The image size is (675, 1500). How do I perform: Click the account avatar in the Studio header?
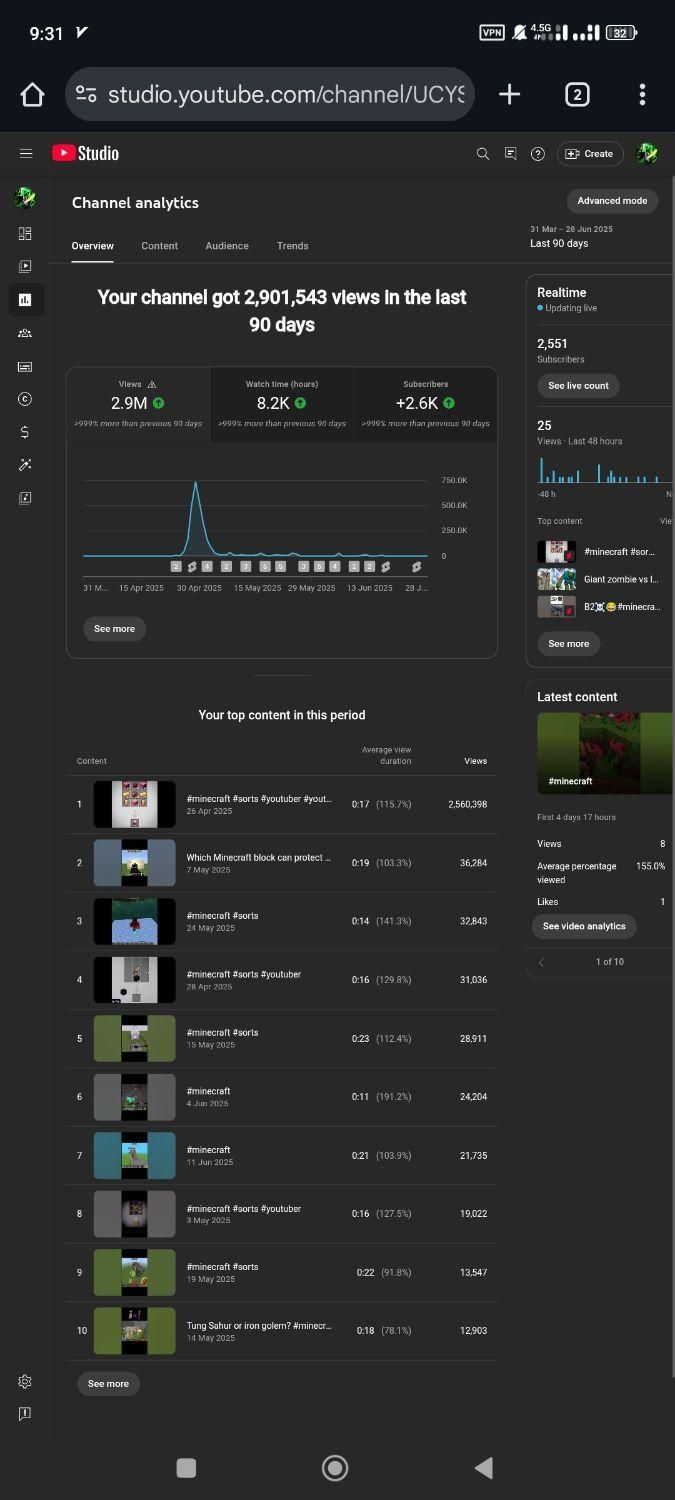coord(647,153)
